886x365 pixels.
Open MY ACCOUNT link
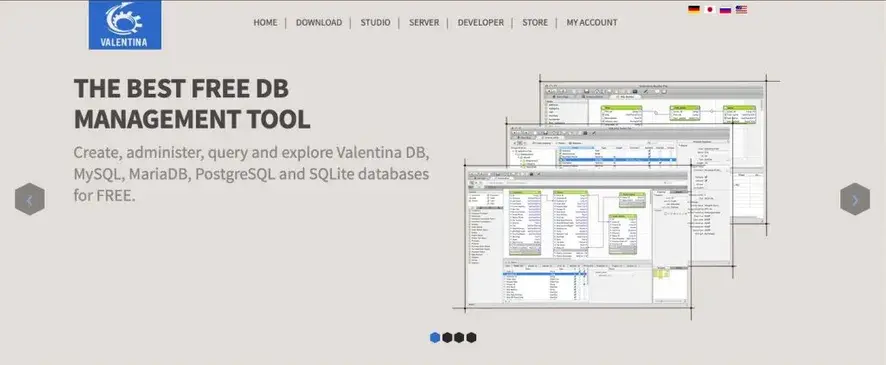(592, 23)
